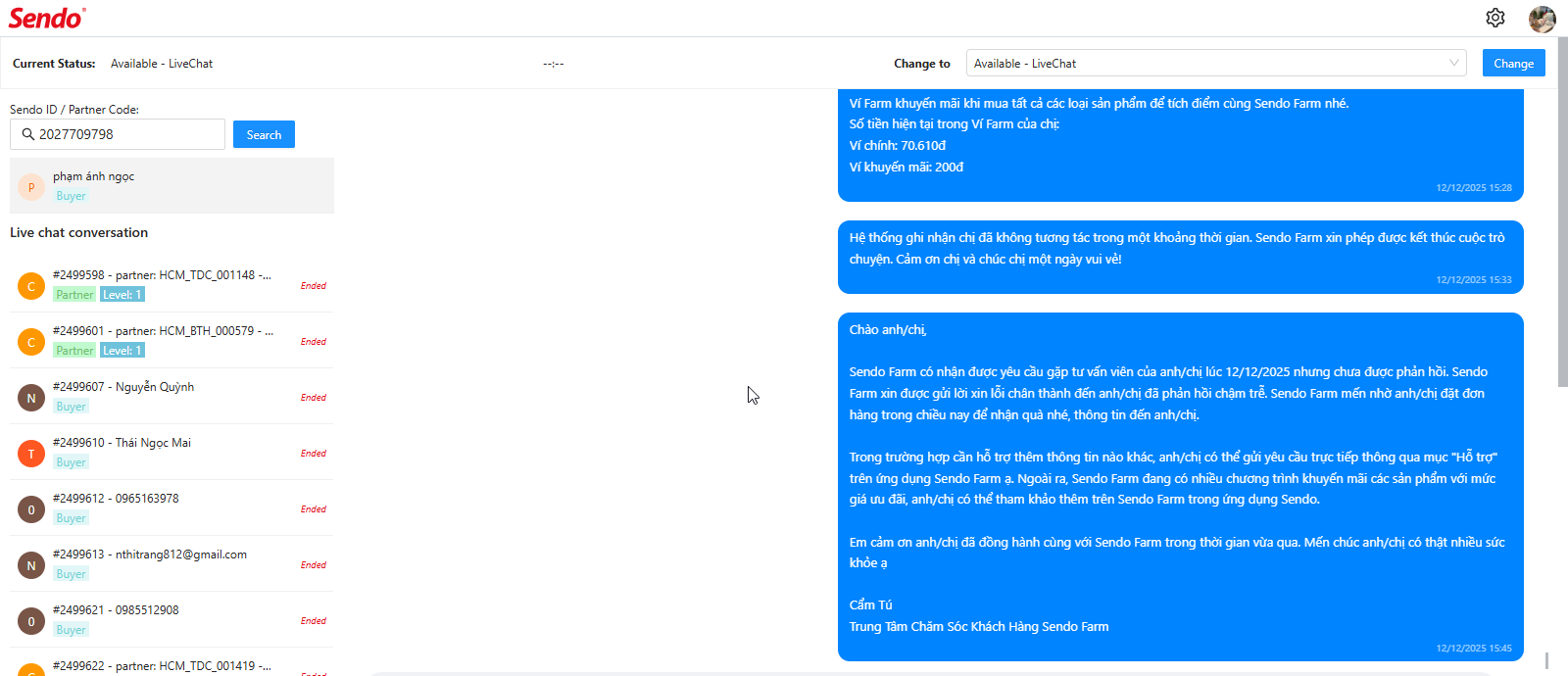Click Ended status of conversation #2499612
This screenshot has width=1568, height=676.
[x=314, y=508]
